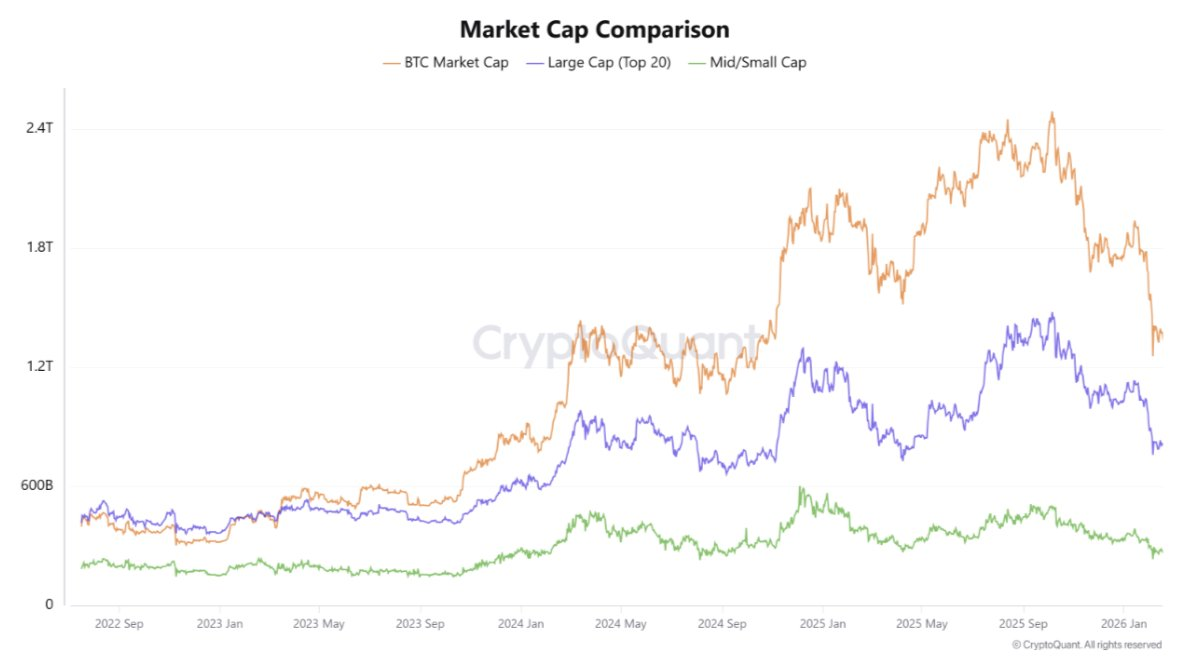
Task: Select the 1.8T y-axis label
Action: 38,247
